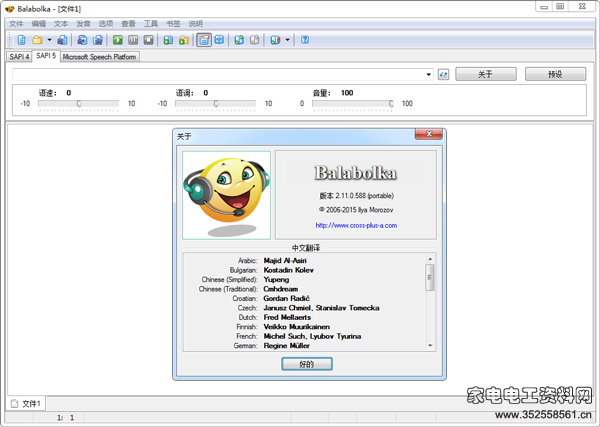Screen dimensions: 600x427
Task: Click translator name Fred Mellaerts
Action: tap(287, 317)
